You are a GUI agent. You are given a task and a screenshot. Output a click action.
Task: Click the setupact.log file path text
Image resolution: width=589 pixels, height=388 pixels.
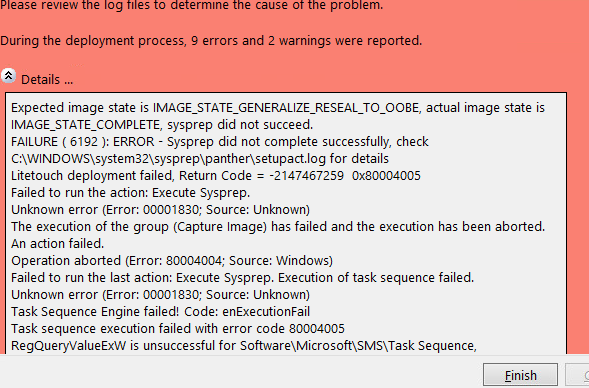169,159
